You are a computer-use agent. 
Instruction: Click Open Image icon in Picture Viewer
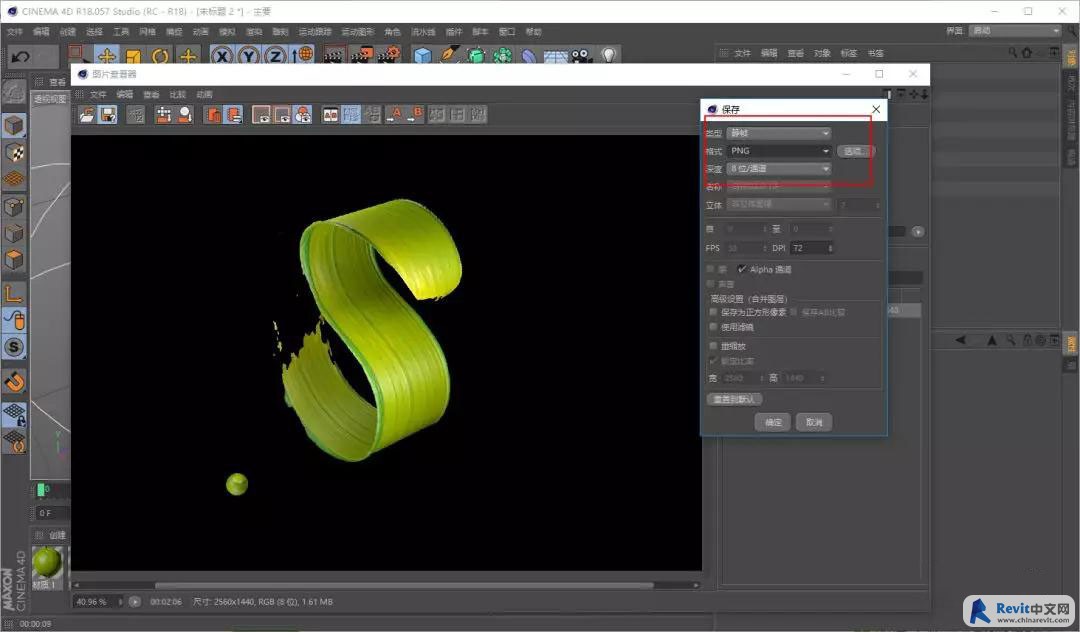tap(87, 115)
